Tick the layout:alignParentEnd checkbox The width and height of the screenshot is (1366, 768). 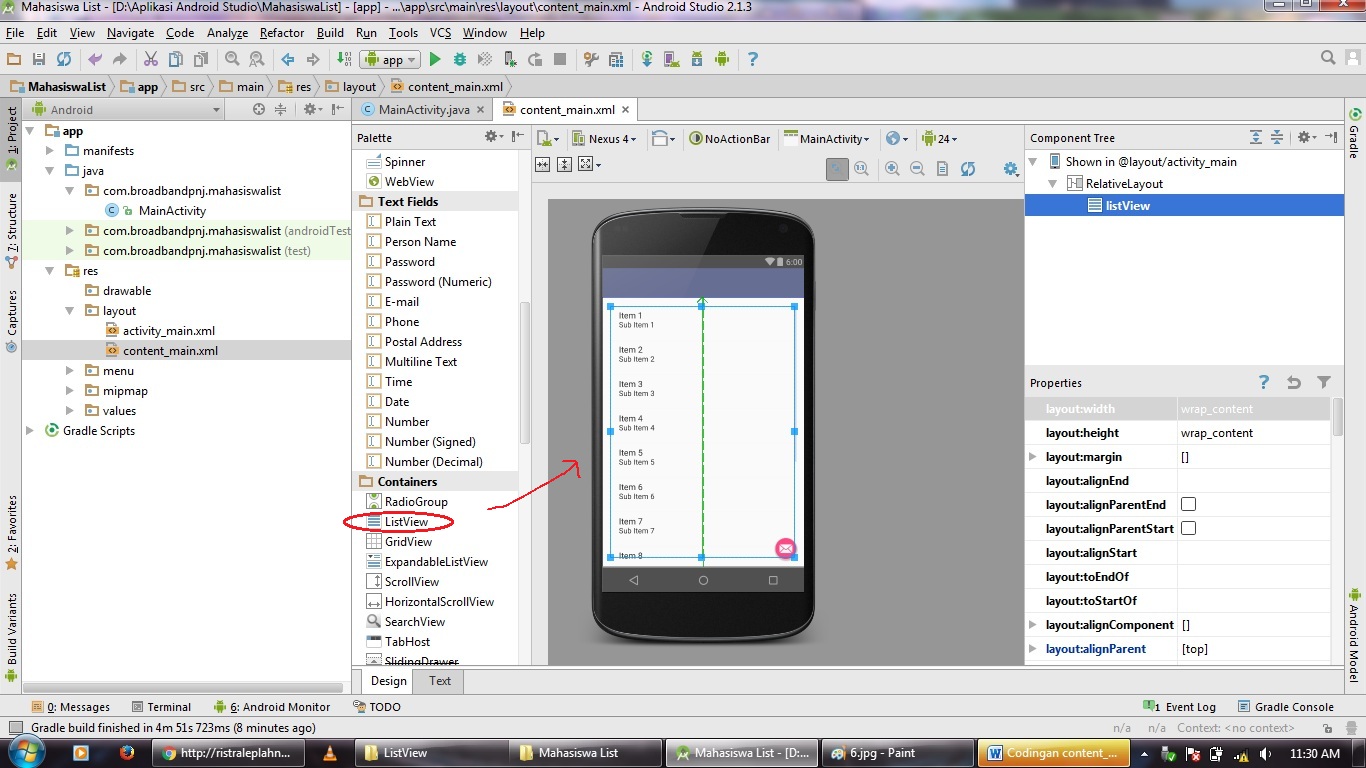pos(1189,505)
